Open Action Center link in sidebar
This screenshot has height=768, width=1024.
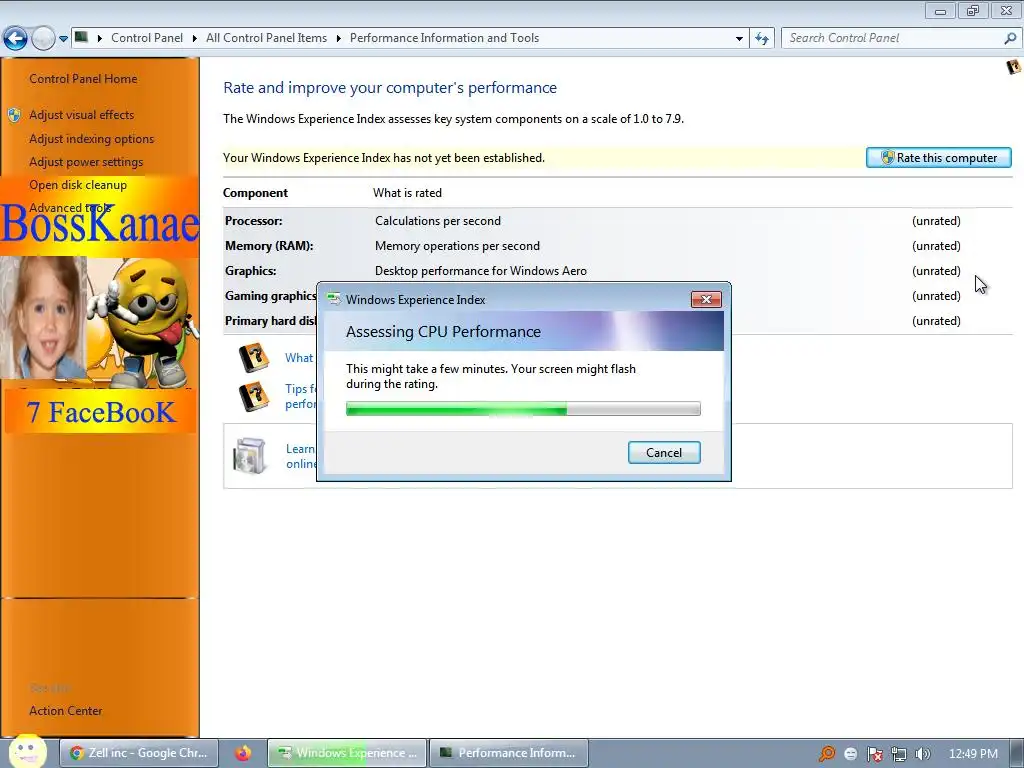coord(65,711)
